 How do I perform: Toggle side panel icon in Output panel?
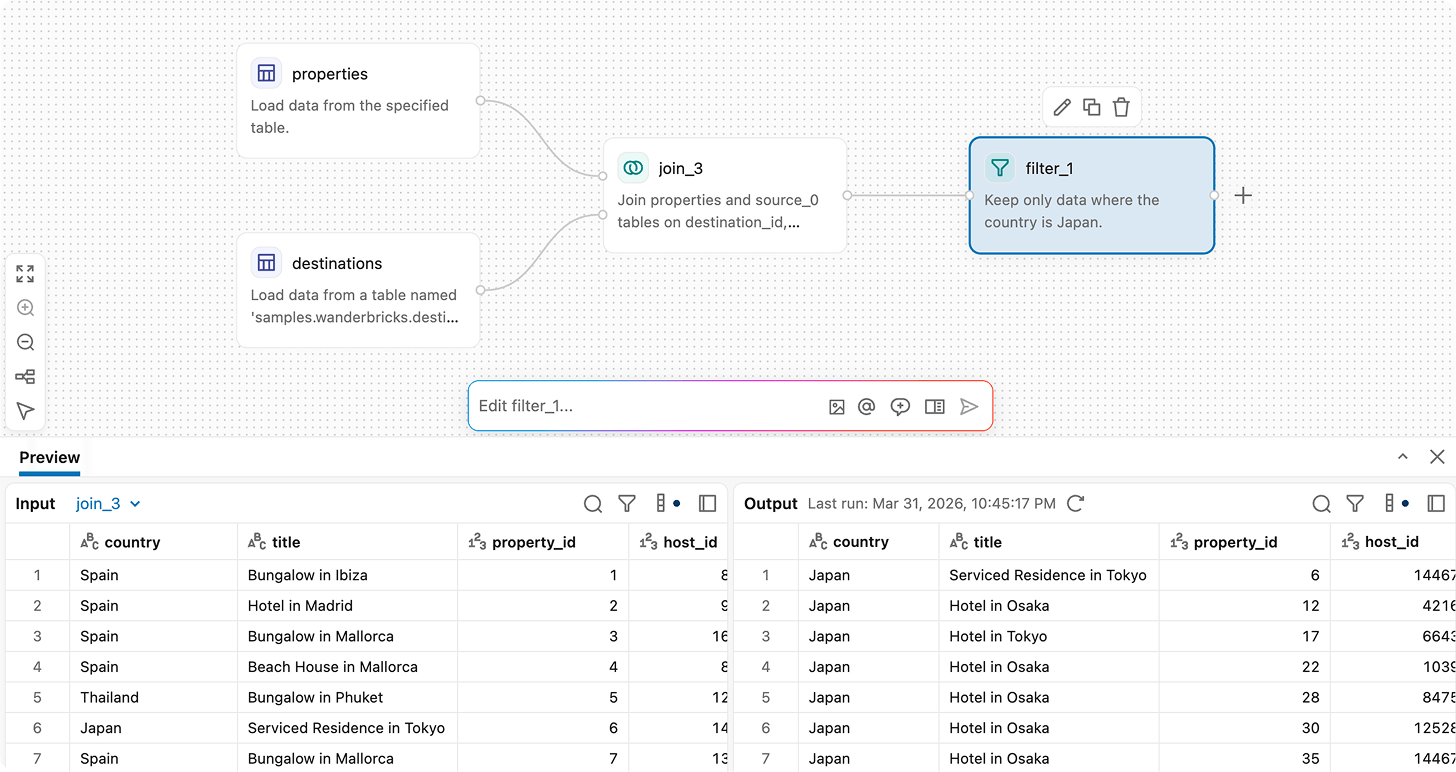click(x=1437, y=504)
